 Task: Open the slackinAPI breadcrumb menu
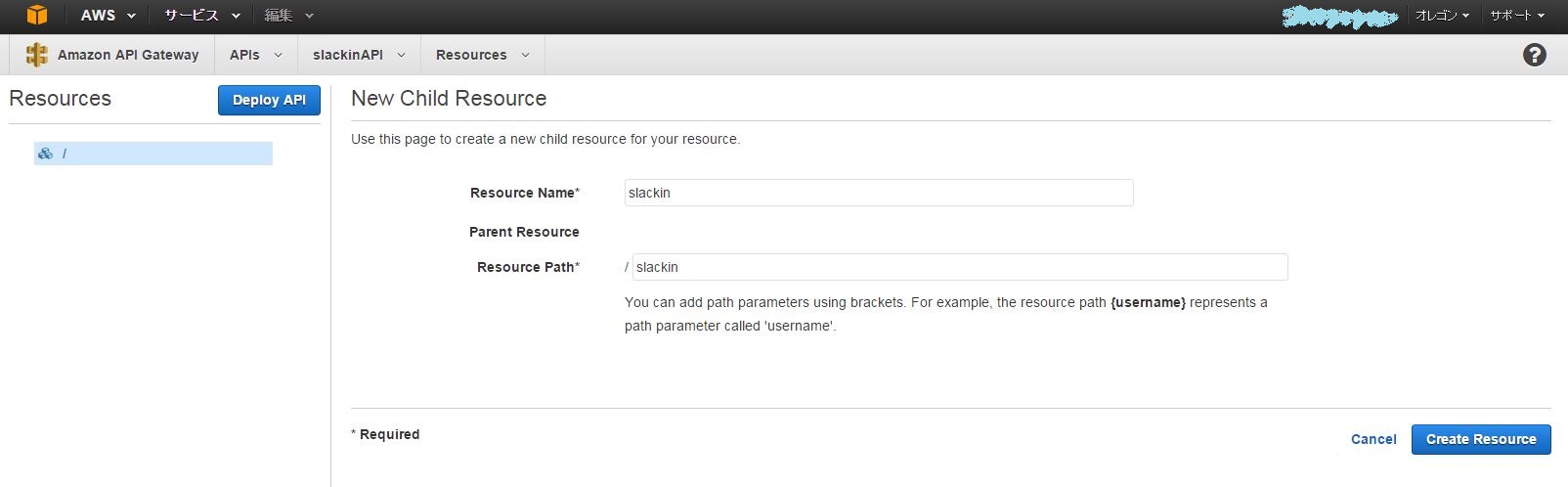click(358, 55)
